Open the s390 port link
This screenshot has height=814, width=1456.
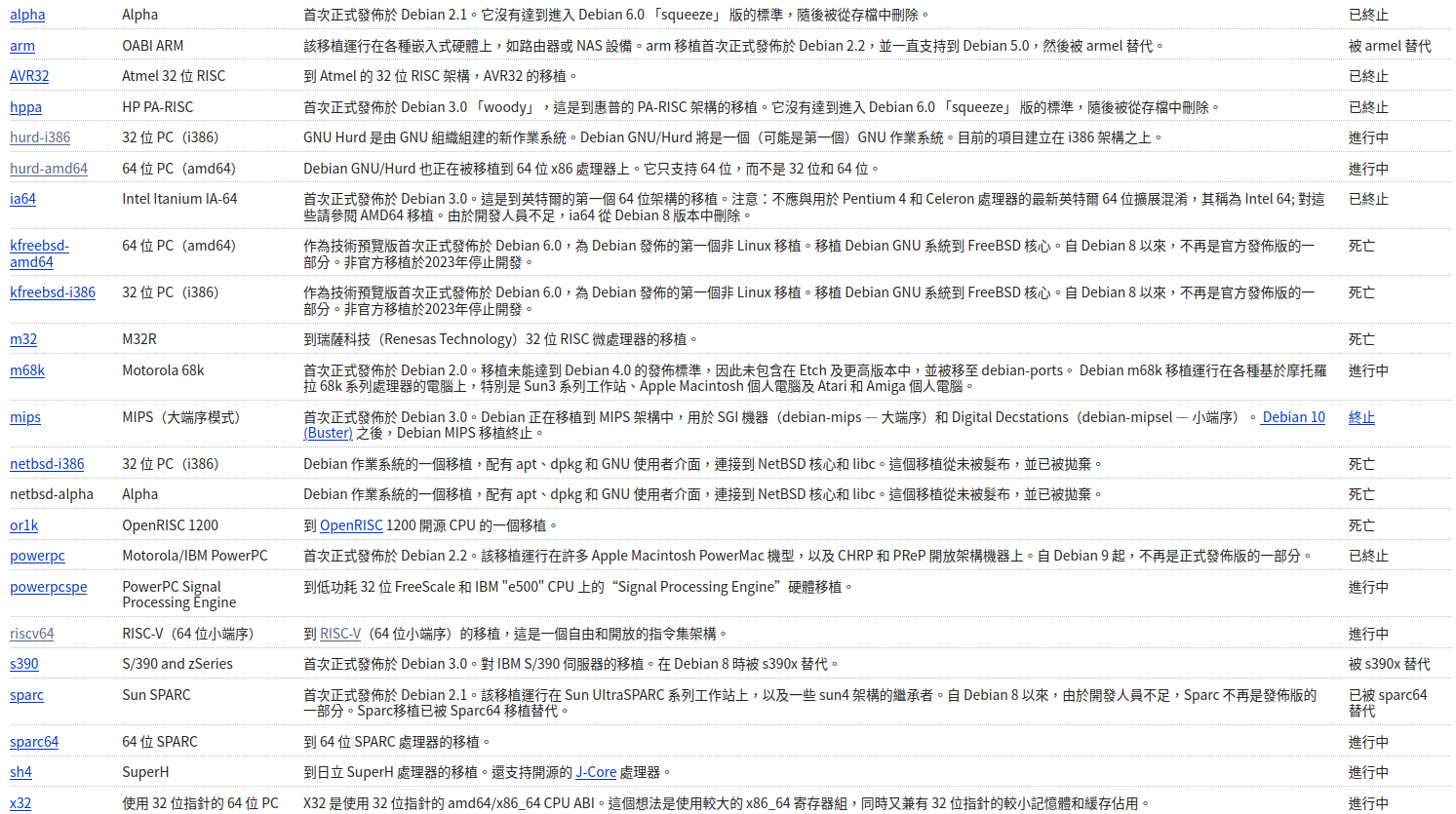[24, 664]
